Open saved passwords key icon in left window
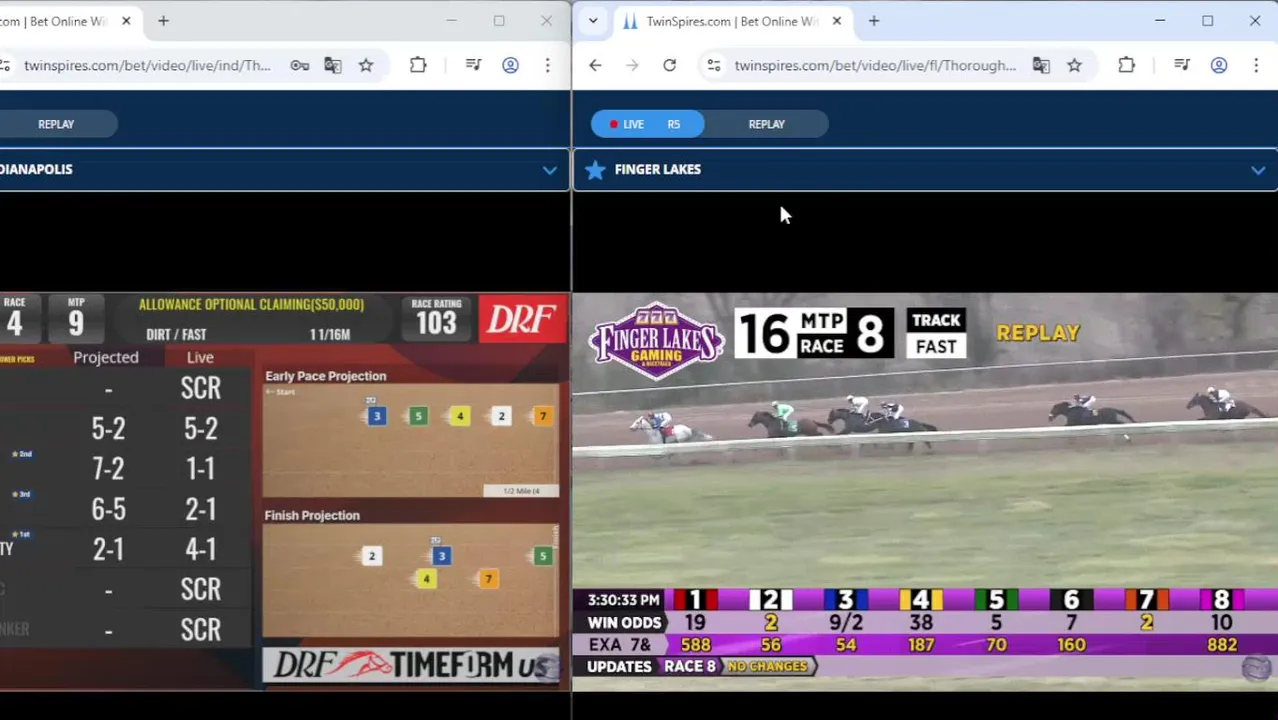The image size is (1278, 720). [299, 65]
